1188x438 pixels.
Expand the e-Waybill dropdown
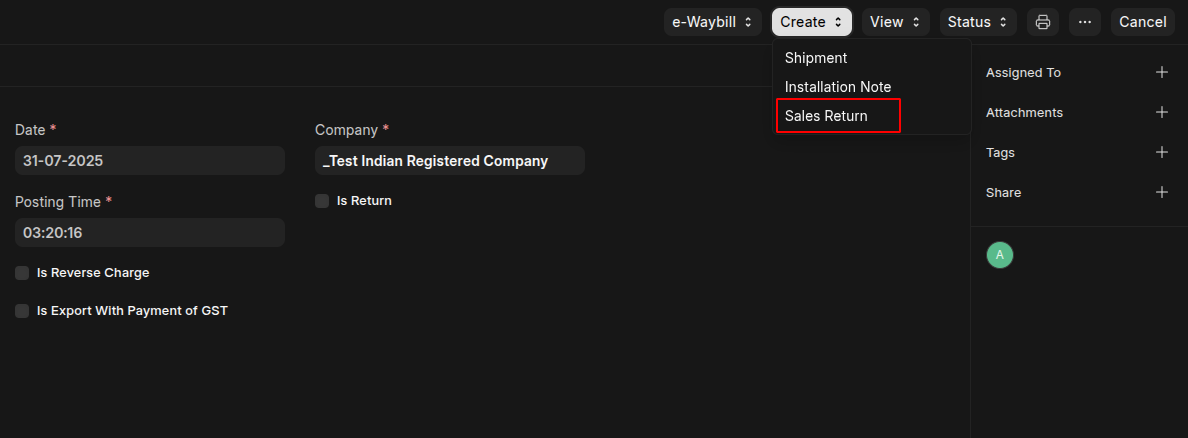click(712, 22)
